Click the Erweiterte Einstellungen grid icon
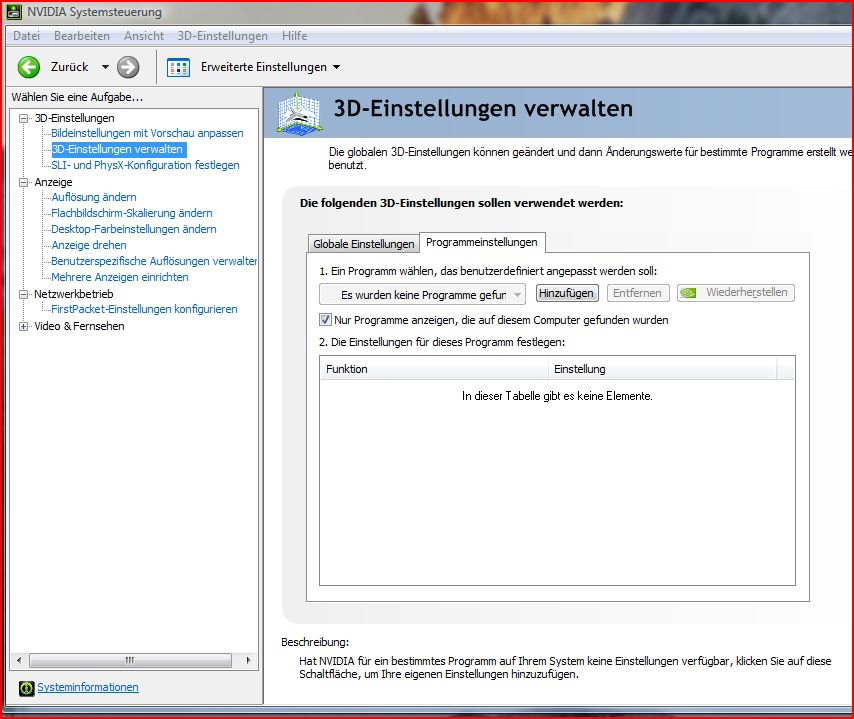 (x=178, y=68)
